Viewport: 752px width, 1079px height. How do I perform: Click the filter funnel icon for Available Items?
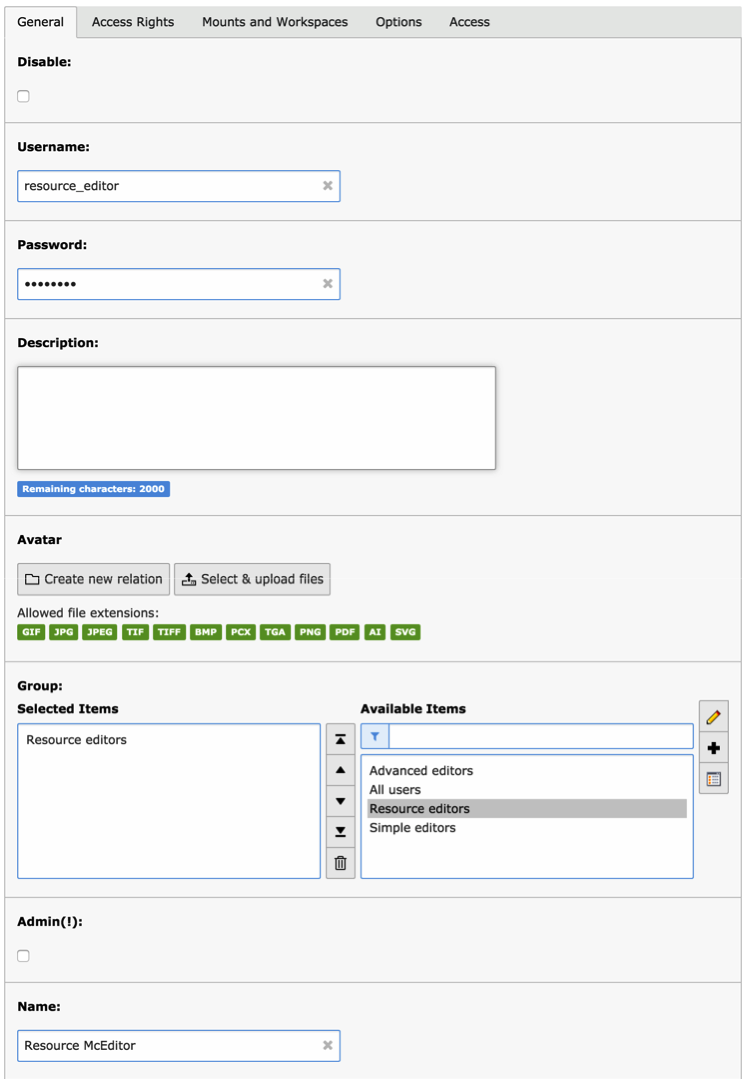(x=375, y=736)
